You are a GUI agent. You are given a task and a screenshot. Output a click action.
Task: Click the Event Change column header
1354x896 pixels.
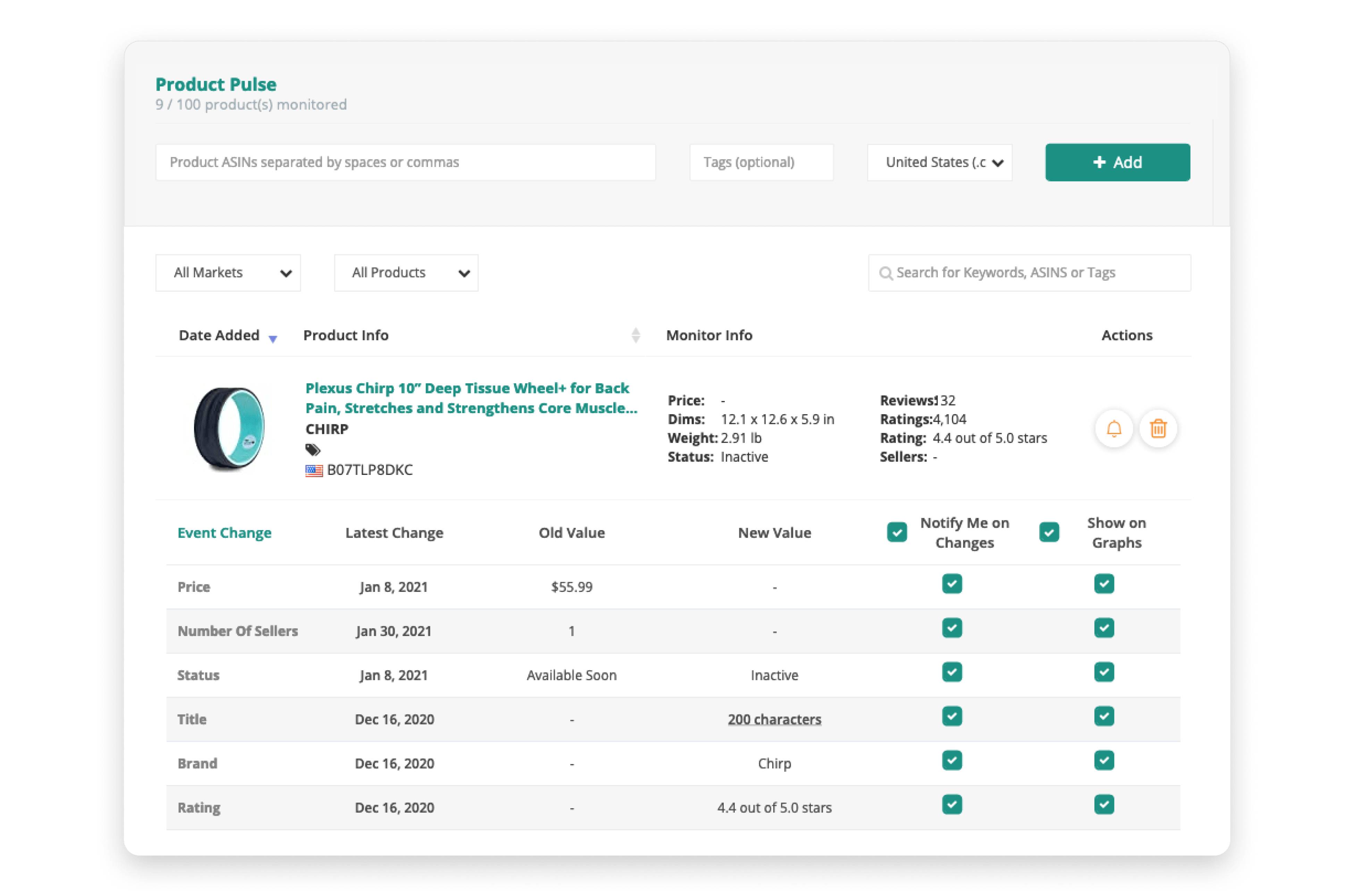(x=225, y=533)
